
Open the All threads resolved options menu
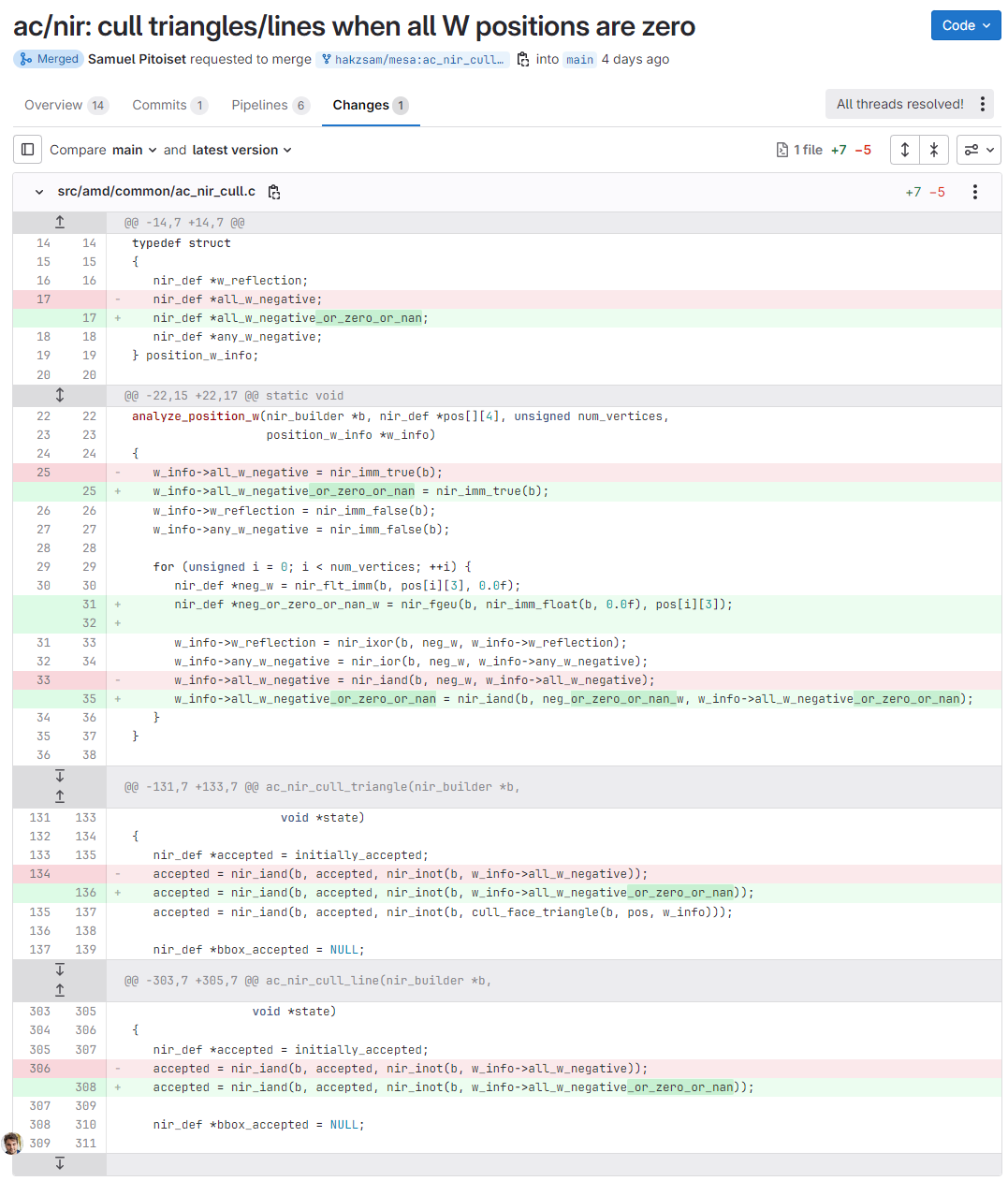coord(982,104)
